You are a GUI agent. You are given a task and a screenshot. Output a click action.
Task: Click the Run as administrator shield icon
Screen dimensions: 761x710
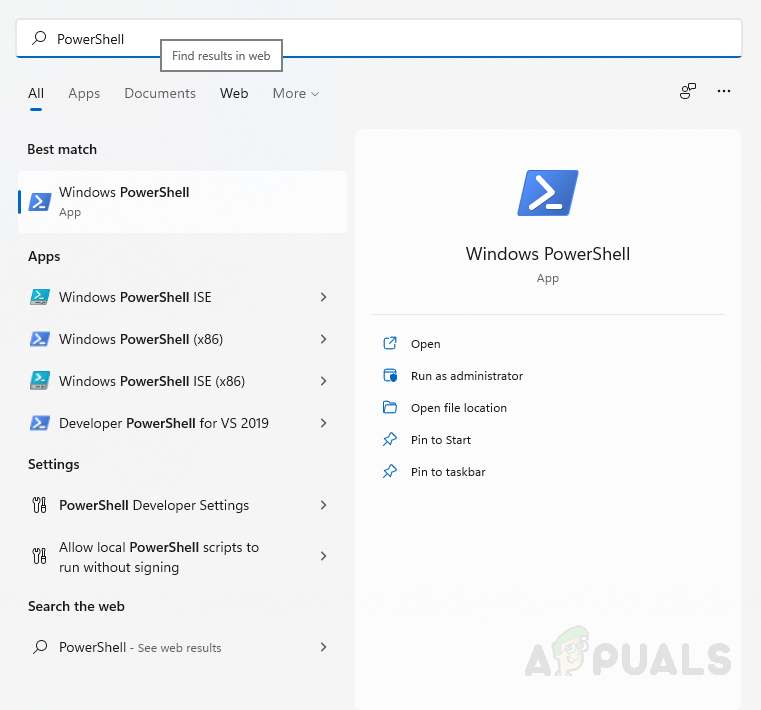(390, 376)
